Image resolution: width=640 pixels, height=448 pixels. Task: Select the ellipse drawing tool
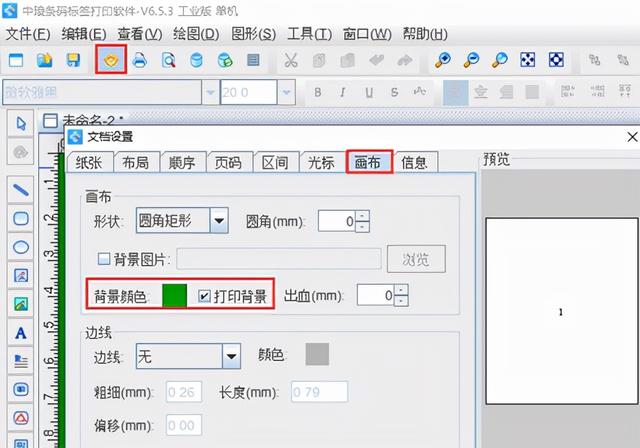coord(20,246)
